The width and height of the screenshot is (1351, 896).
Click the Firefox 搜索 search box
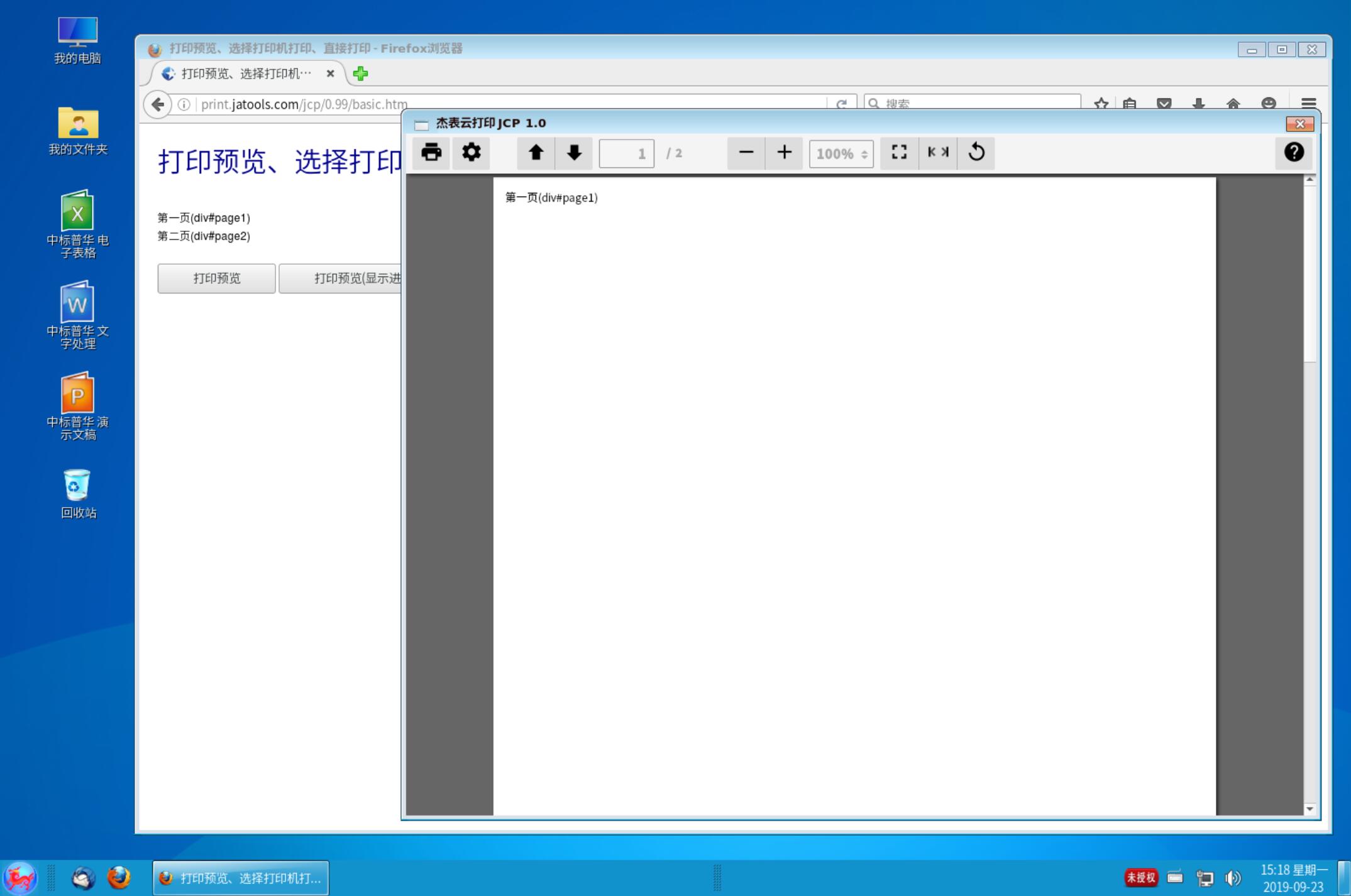[x=972, y=103]
